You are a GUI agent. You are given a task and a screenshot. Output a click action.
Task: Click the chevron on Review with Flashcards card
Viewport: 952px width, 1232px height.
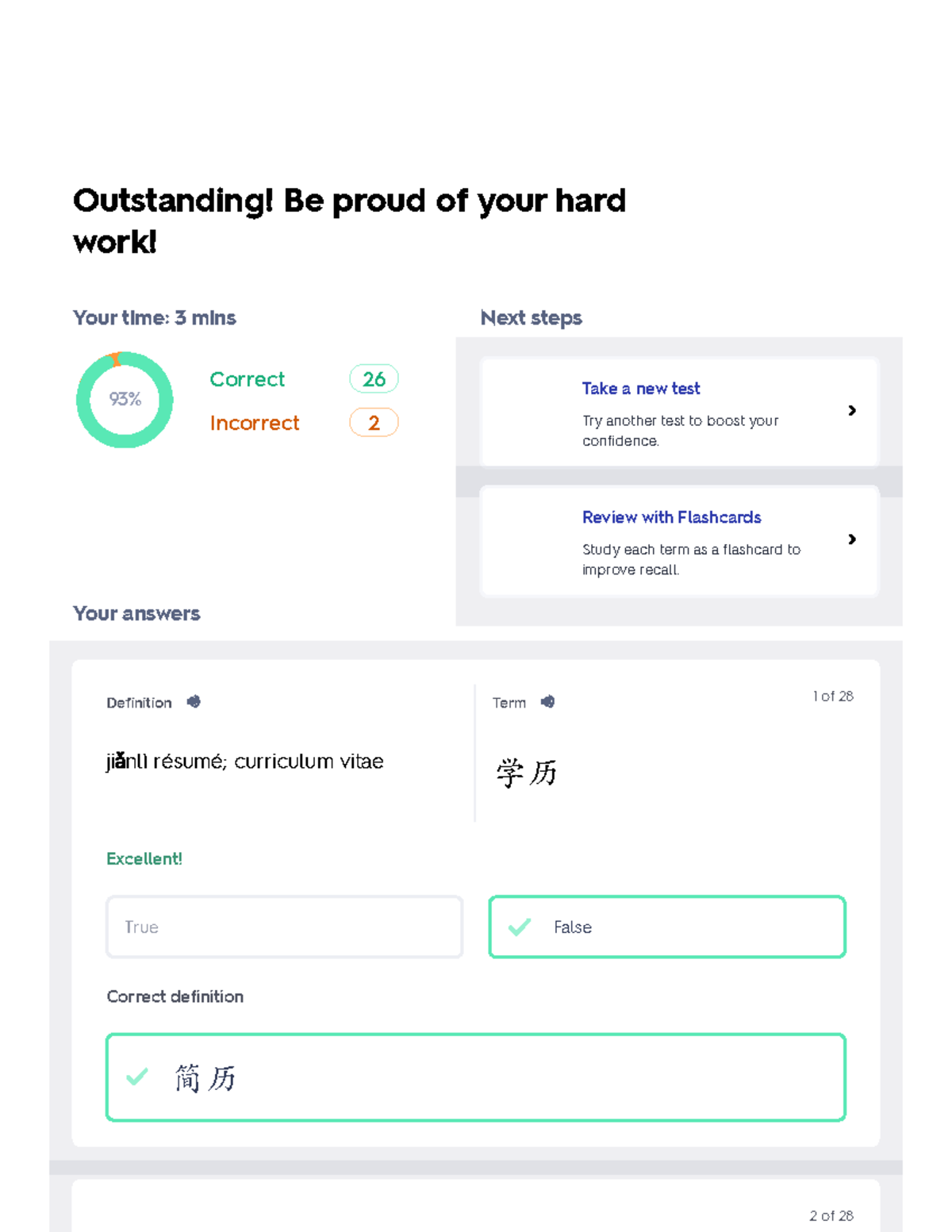point(853,539)
